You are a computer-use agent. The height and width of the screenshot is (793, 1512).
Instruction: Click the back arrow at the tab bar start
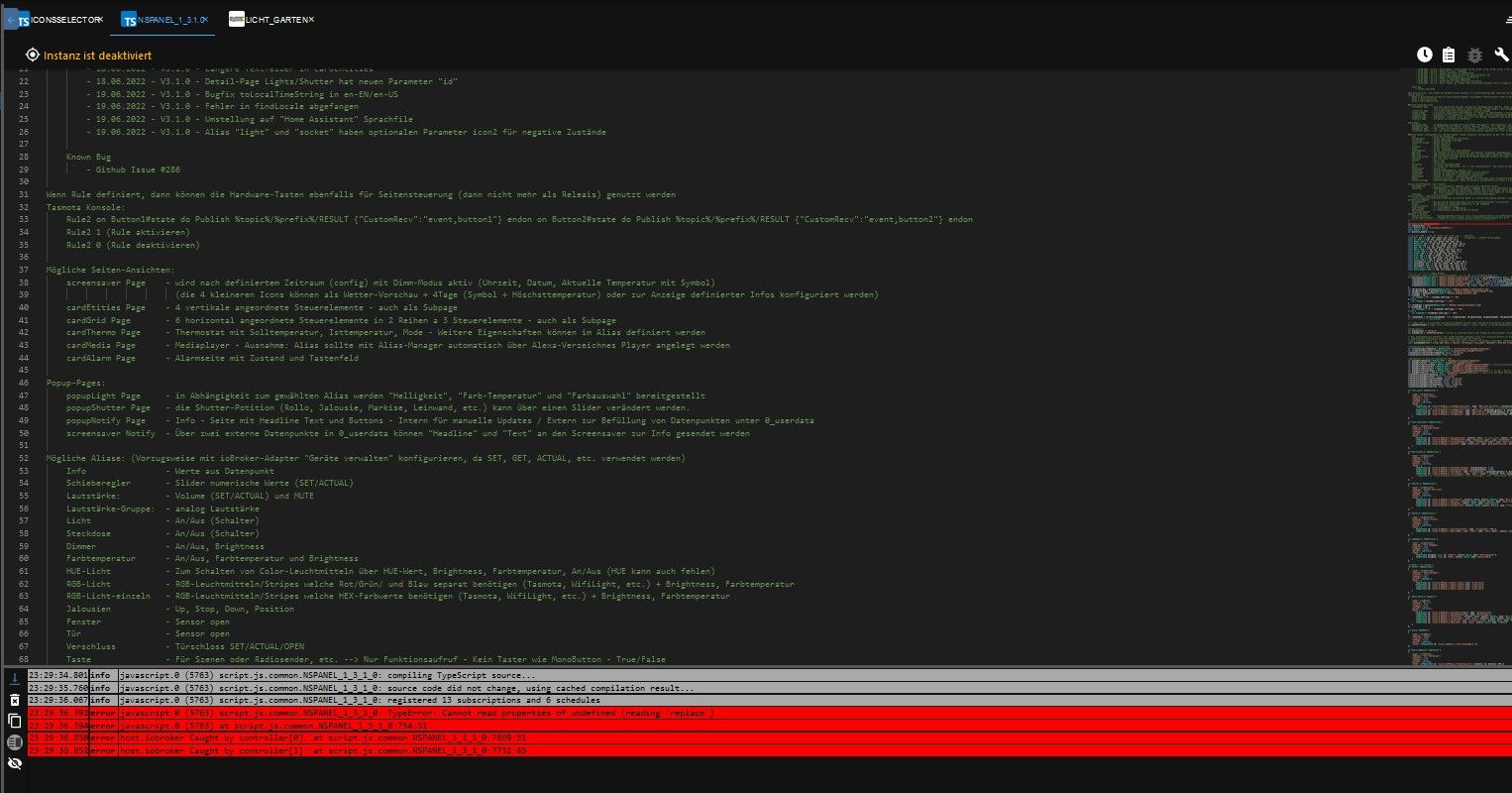coord(11,19)
